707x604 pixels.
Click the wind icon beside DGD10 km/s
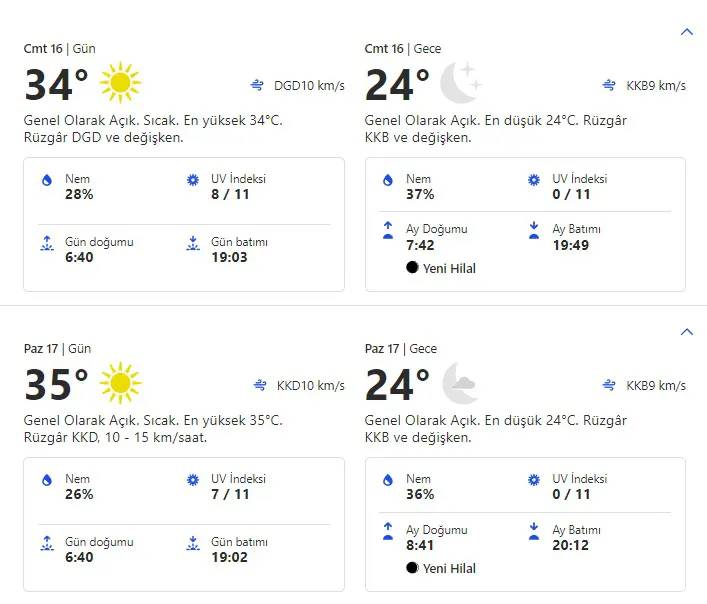point(259,85)
